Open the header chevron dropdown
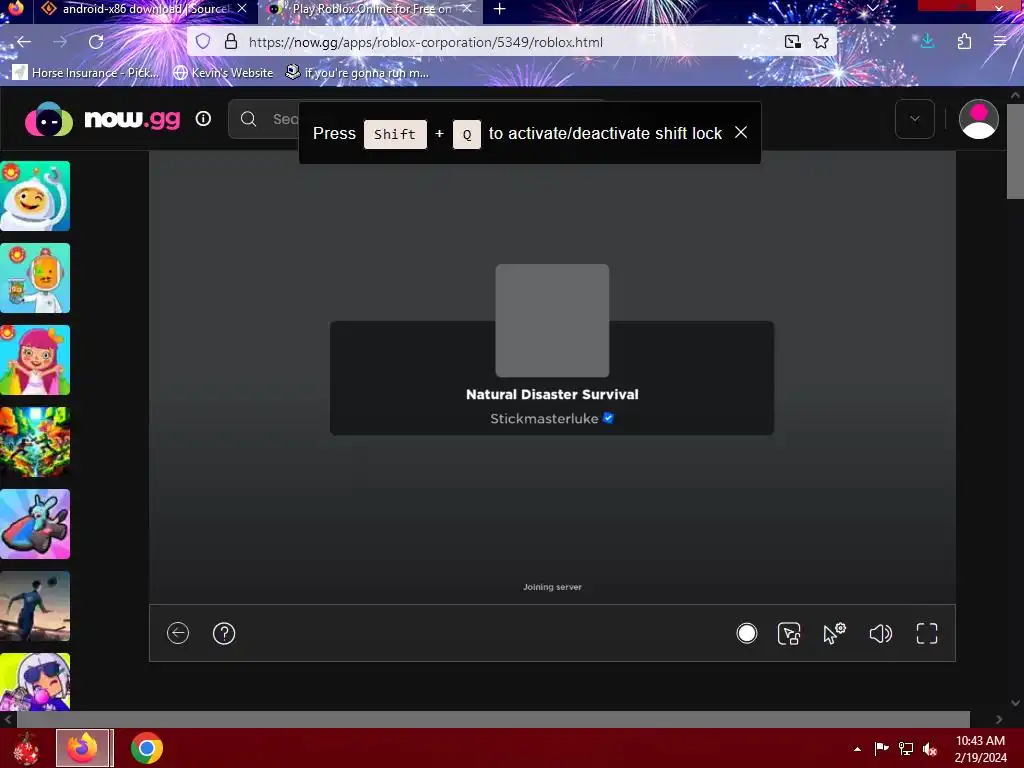This screenshot has height=768, width=1024. 914,119
